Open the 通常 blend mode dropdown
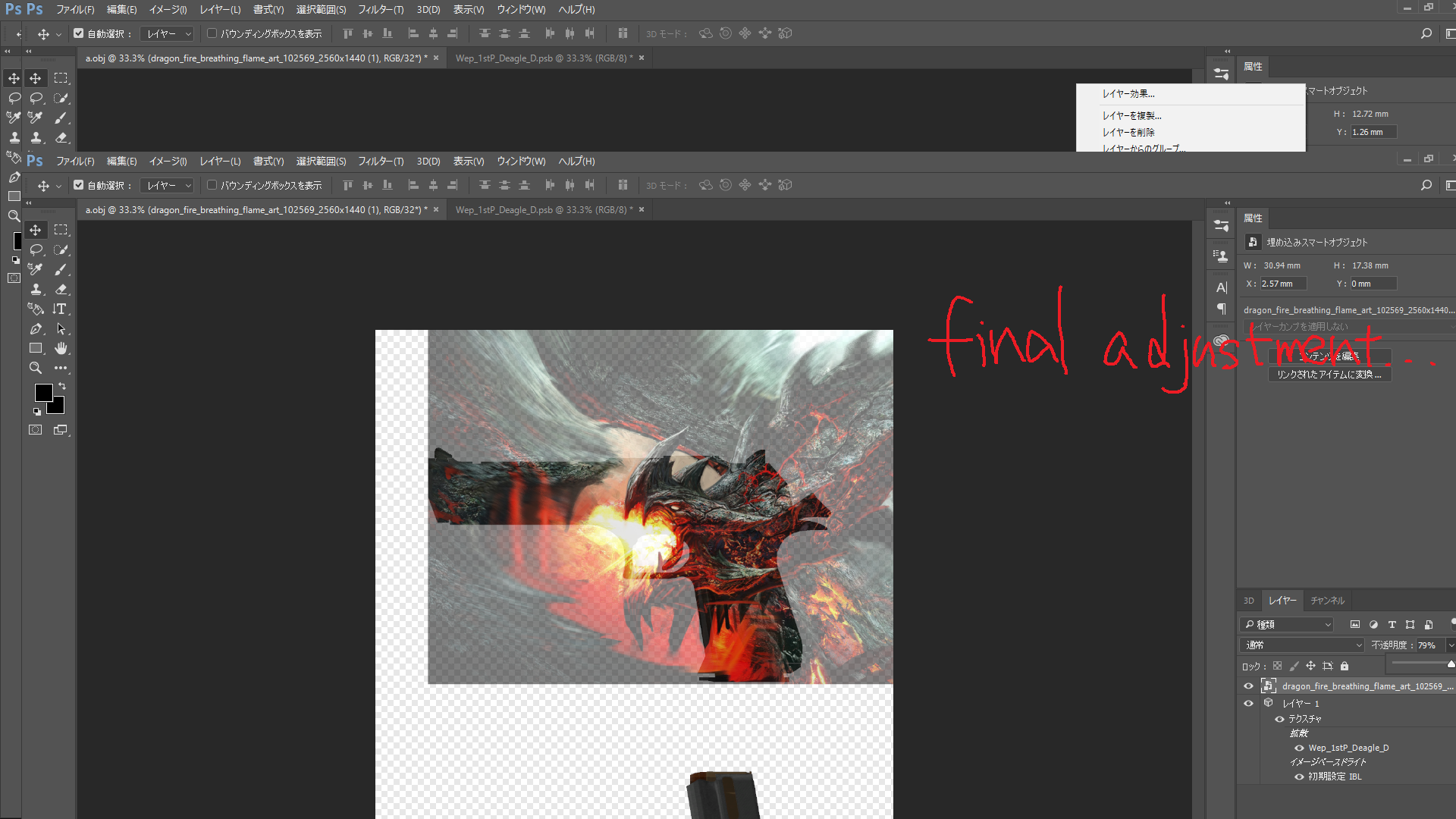Image resolution: width=1456 pixels, height=819 pixels. point(1302,645)
